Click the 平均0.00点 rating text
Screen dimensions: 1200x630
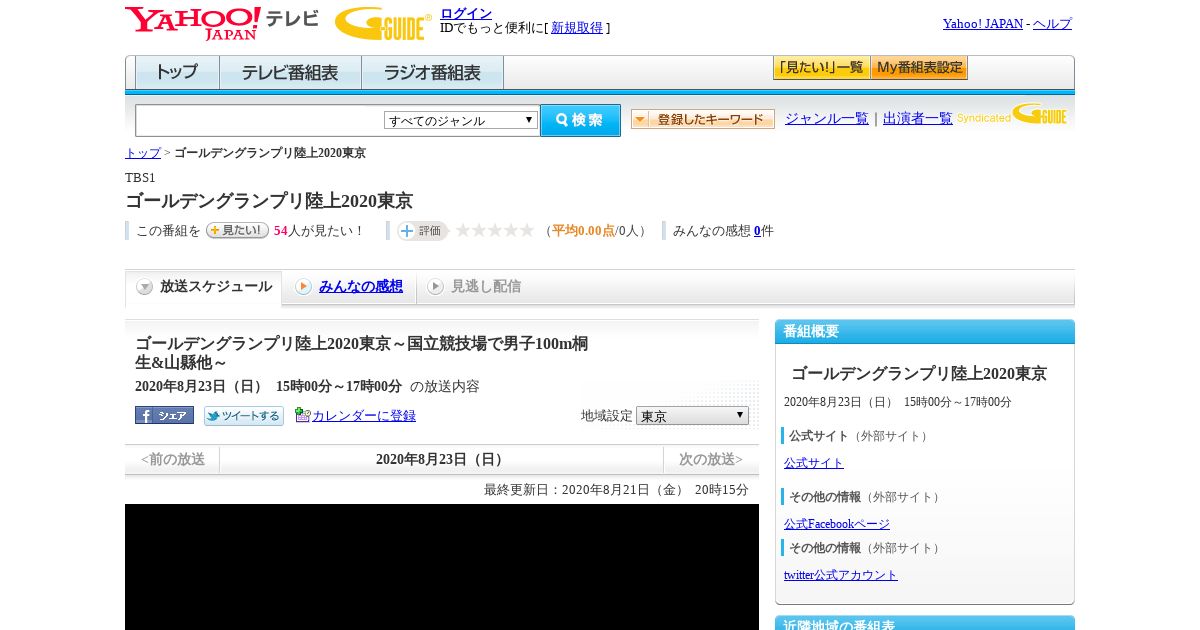point(584,231)
